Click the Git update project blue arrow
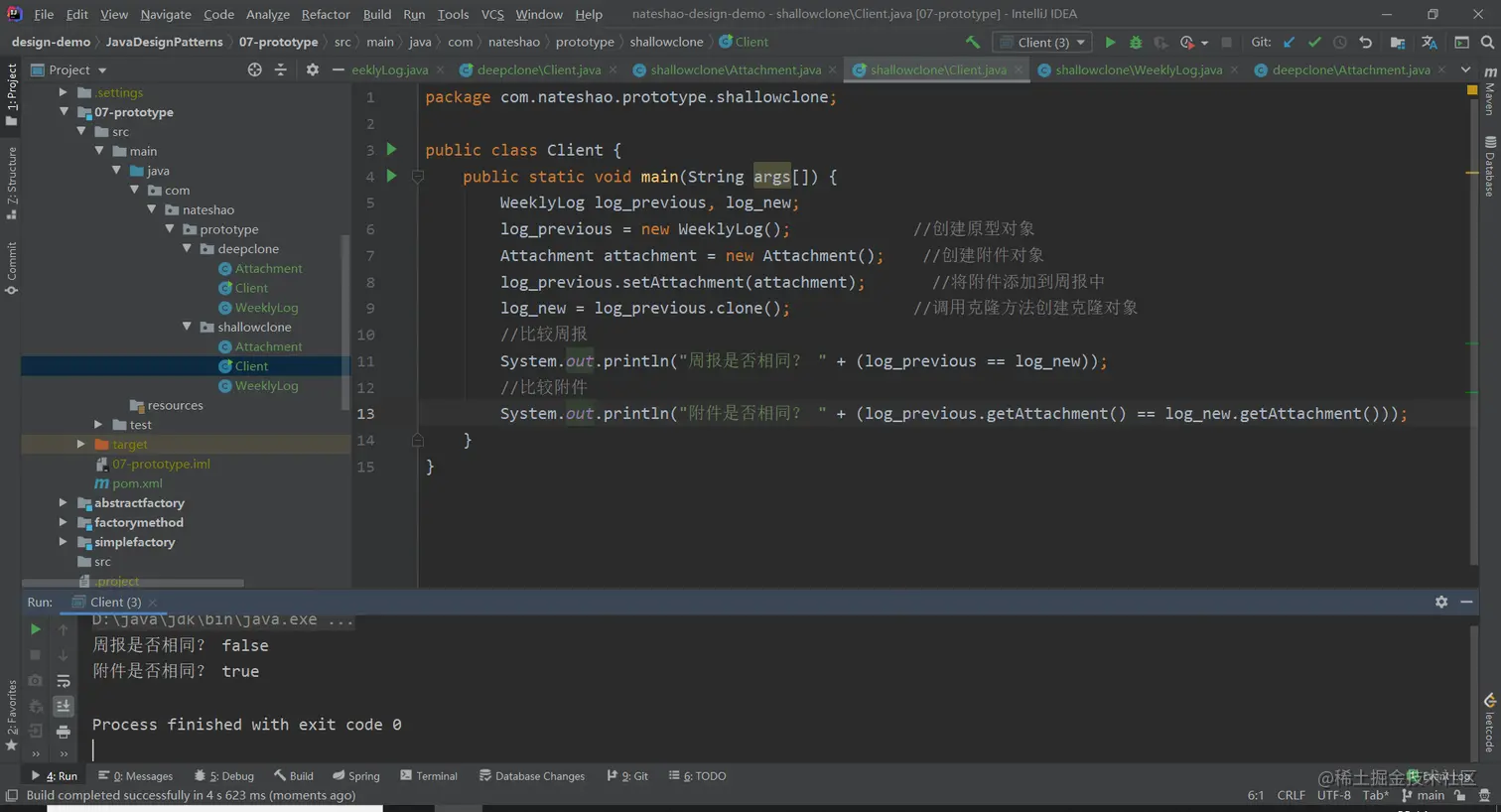The height and width of the screenshot is (812, 1501). (x=1289, y=42)
